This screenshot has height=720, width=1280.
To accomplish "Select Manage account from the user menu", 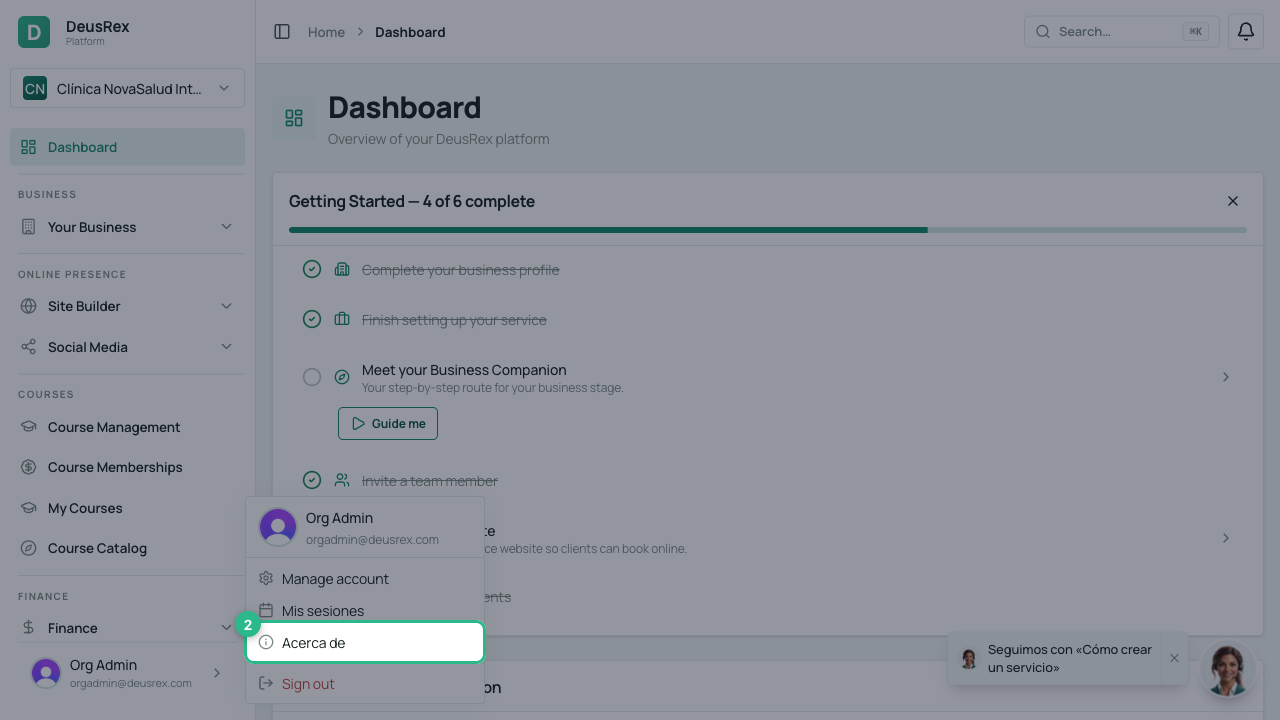I will (x=365, y=579).
